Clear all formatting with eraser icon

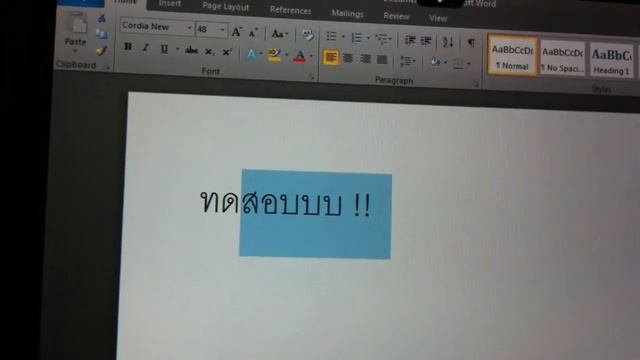pos(307,36)
